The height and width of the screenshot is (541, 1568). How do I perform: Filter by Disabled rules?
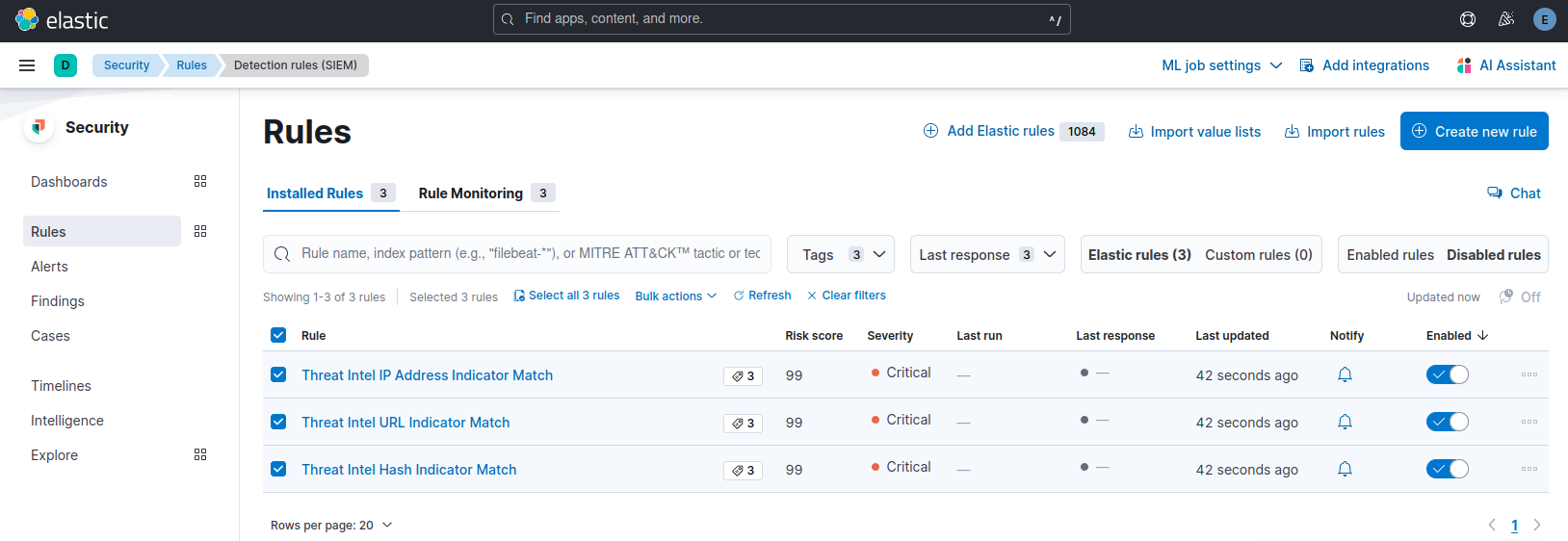(x=1494, y=255)
